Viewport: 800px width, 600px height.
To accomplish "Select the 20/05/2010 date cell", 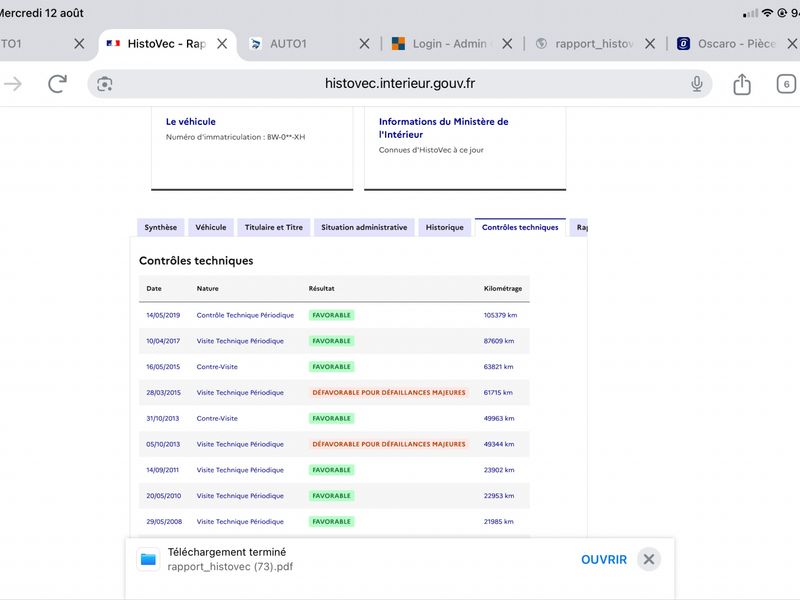I will point(164,495).
